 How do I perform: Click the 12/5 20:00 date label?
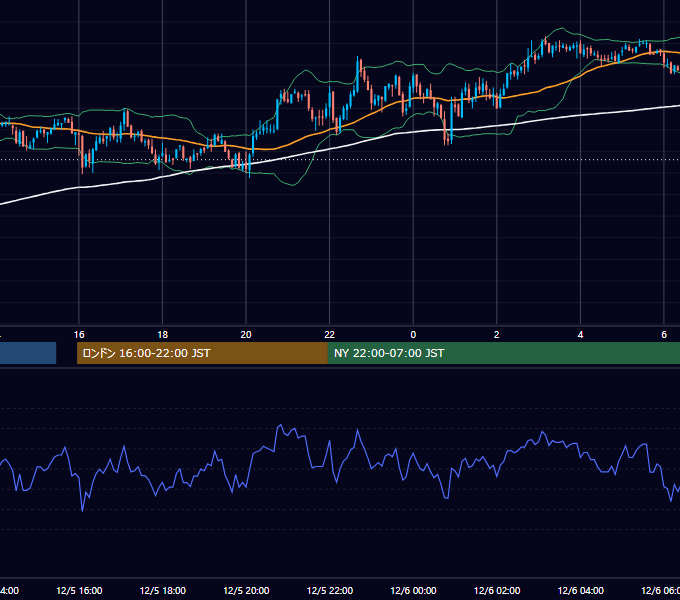pyautogui.click(x=246, y=590)
